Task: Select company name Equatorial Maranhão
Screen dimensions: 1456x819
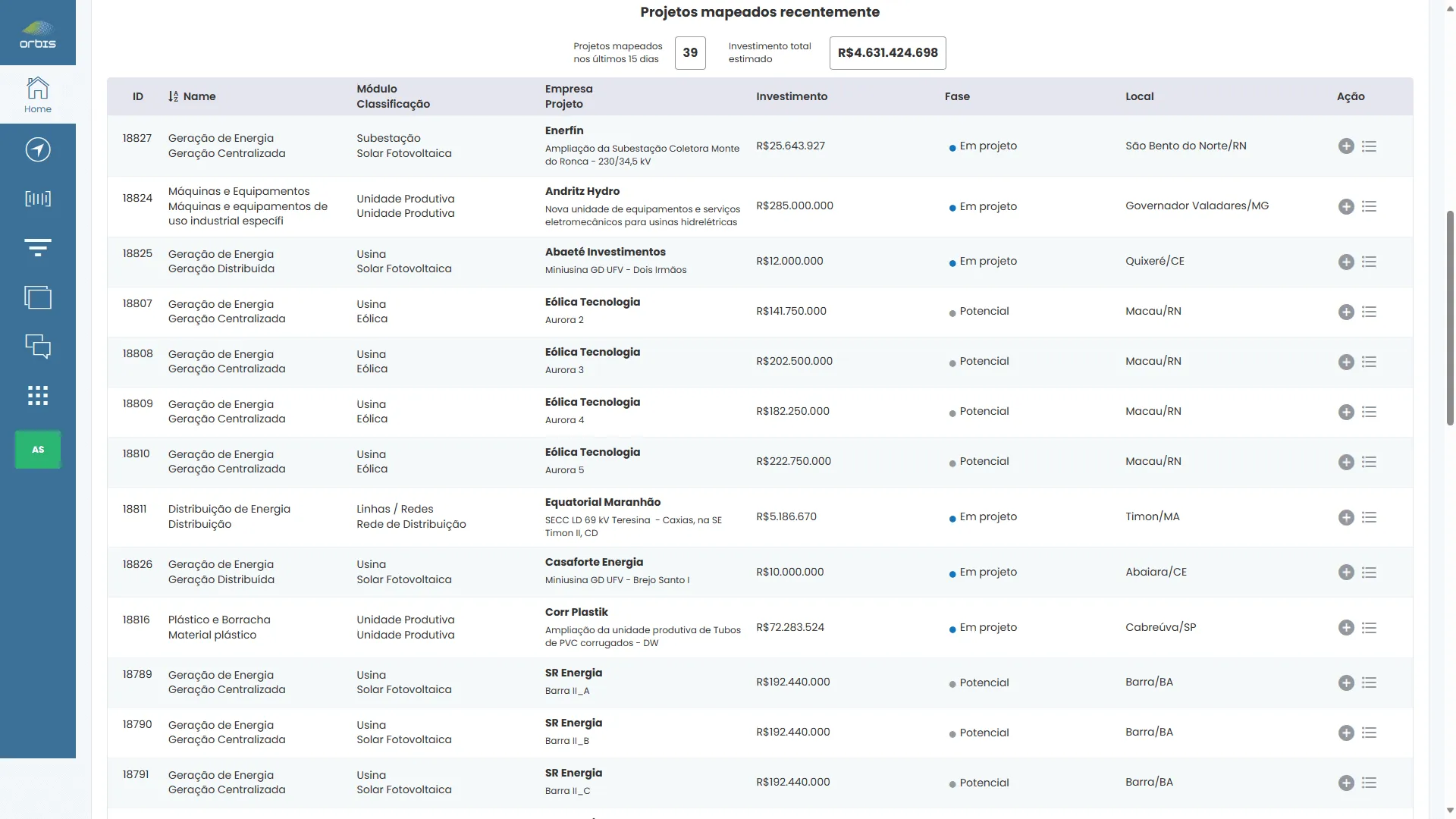Action: click(x=602, y=502)
